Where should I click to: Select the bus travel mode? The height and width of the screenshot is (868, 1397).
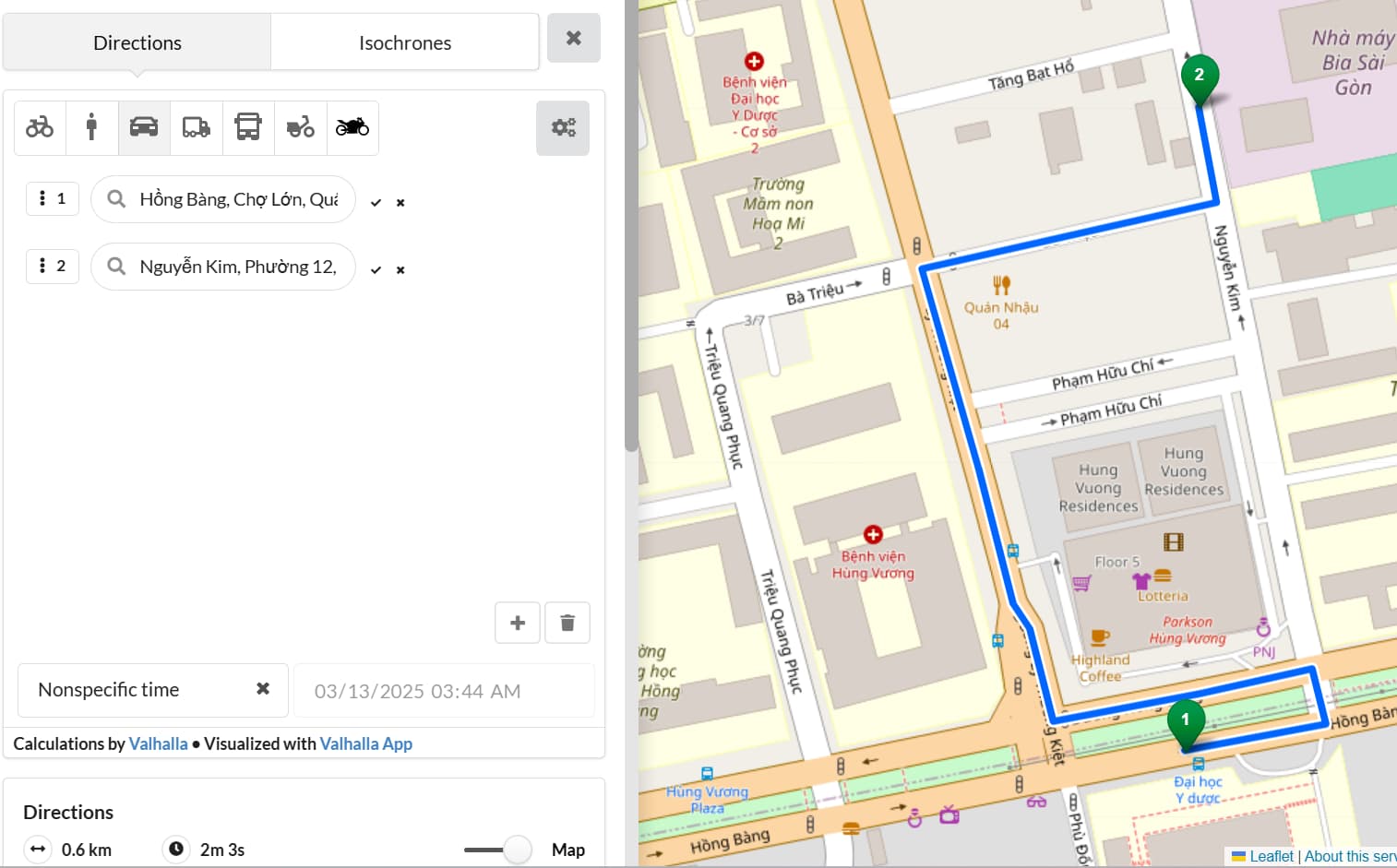click(x=248, y=127)
